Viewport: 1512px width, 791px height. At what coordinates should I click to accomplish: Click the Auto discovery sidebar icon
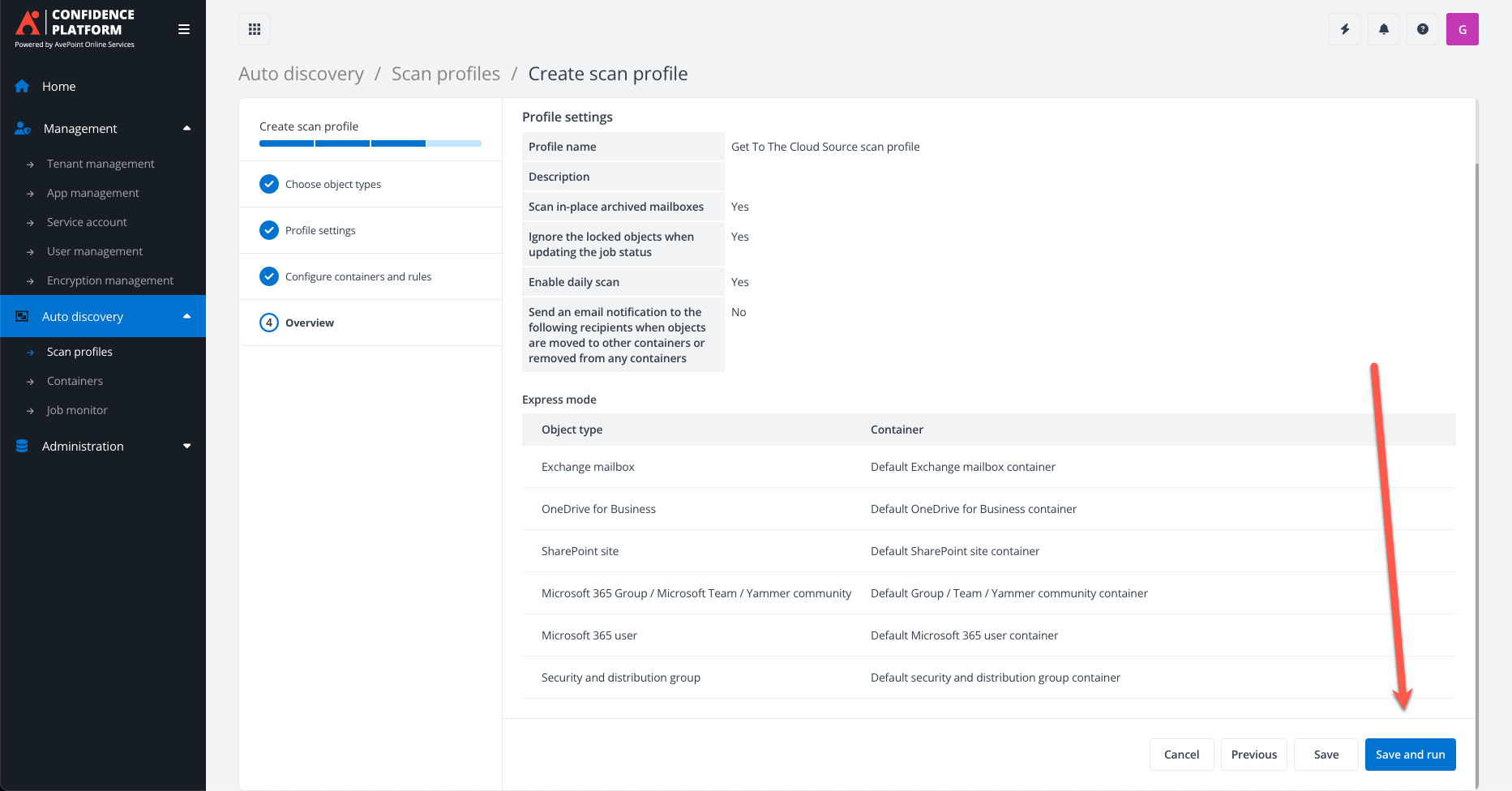coord(21,316)
